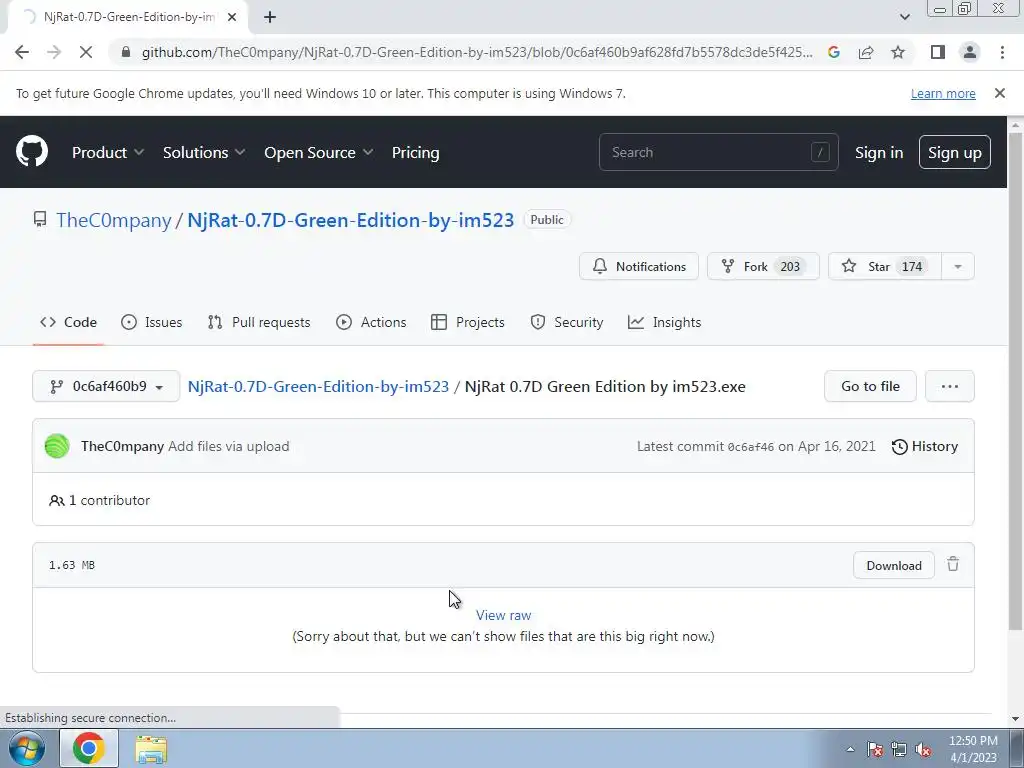Open the Projects tab
This screenshot has width=1024, height=768.
(468, 322)
